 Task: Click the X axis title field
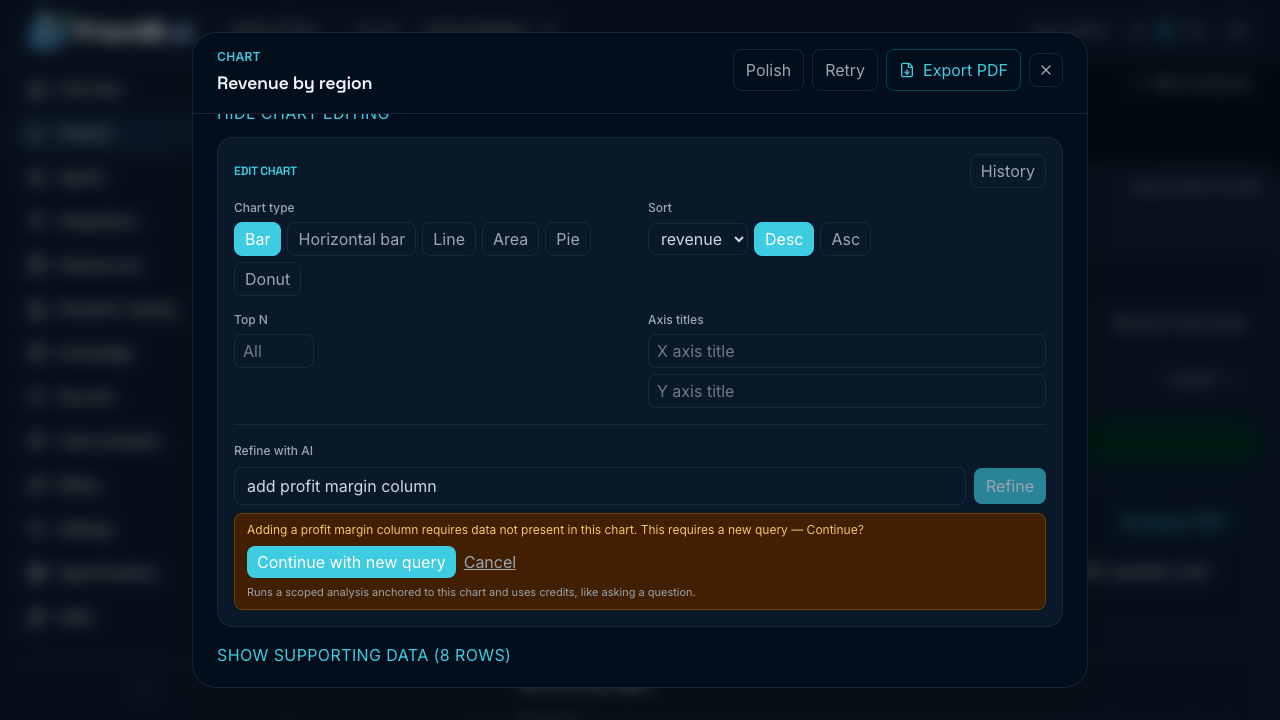coord(847,351)
